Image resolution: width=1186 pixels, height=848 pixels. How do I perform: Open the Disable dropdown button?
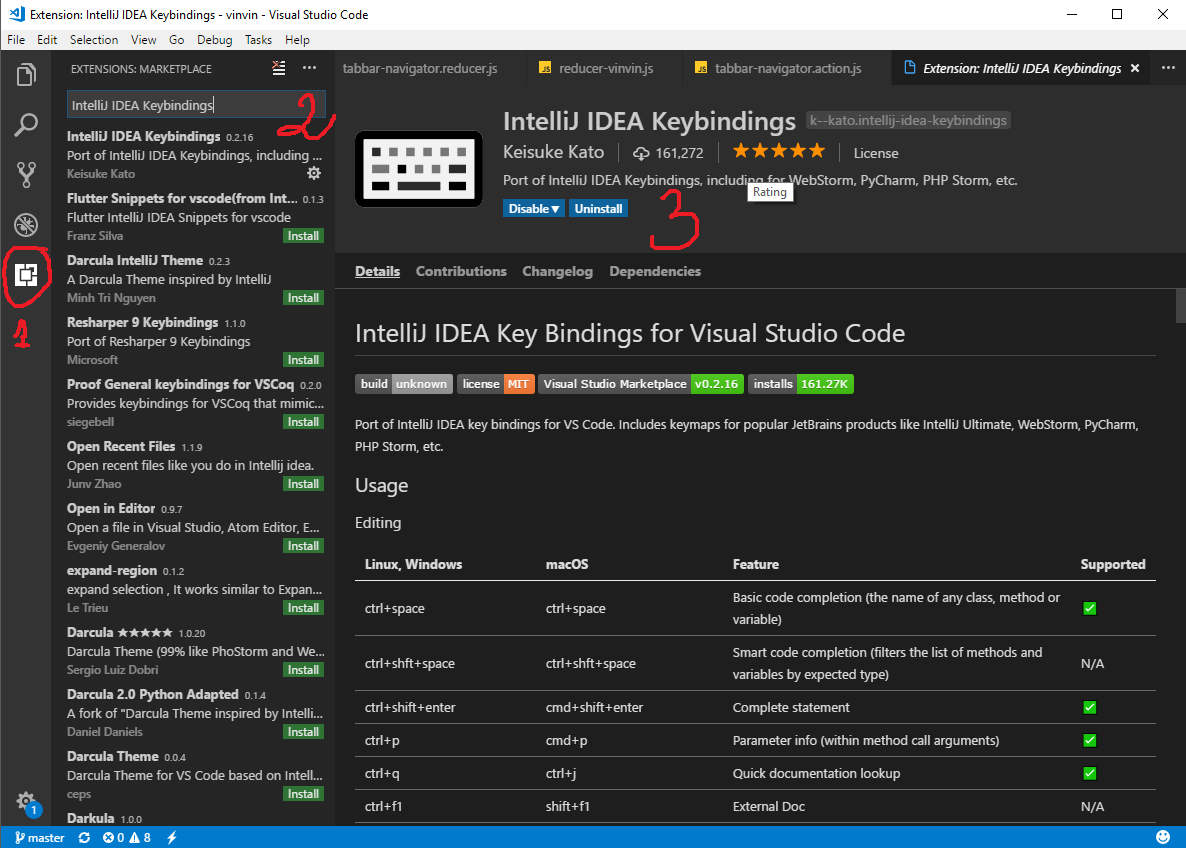(x=533, y=209)
